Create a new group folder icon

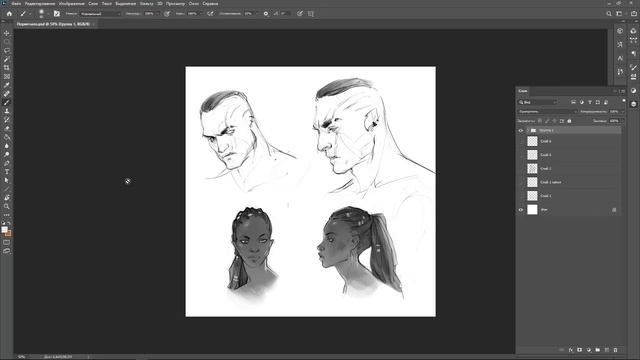click(x=598, y=350)
